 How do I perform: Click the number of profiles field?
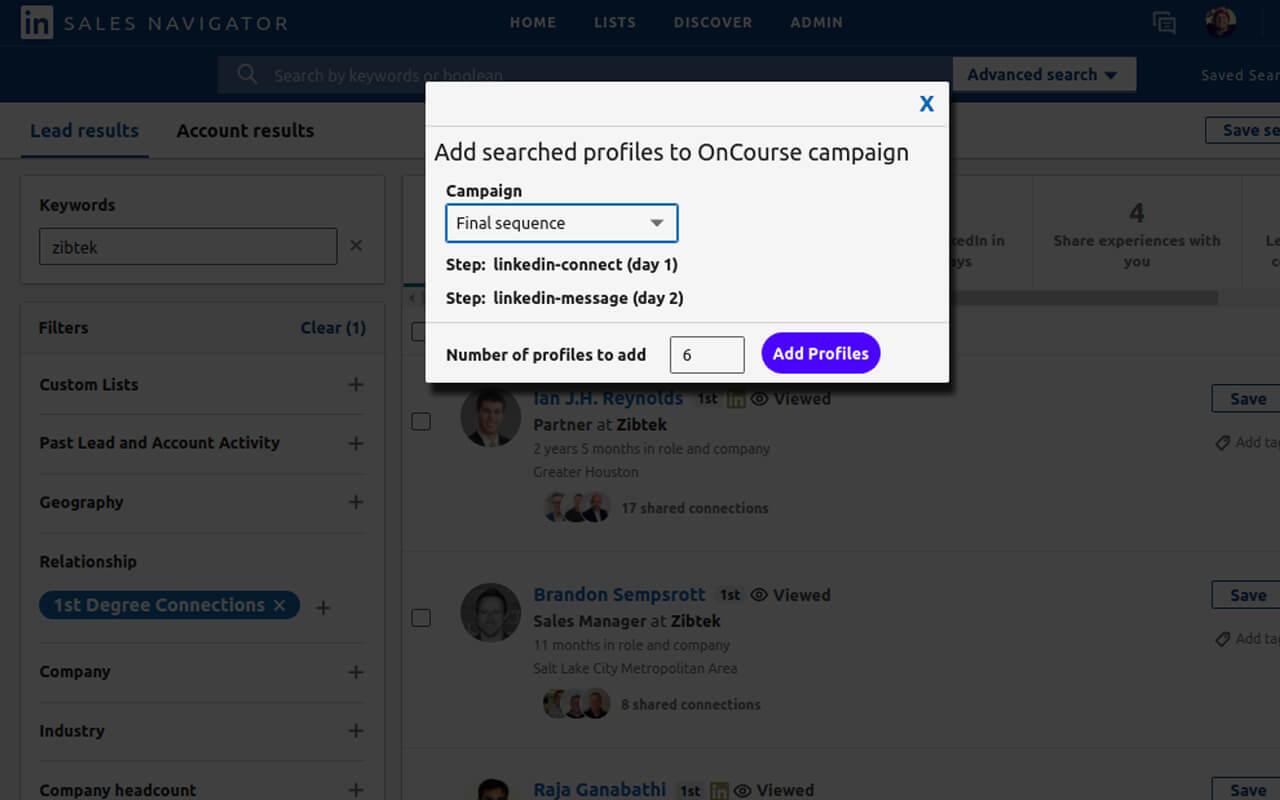click(707, 355)
